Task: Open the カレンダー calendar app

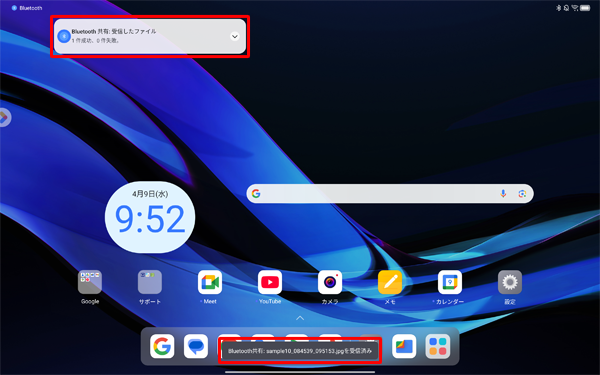Action: coord(450,282)
